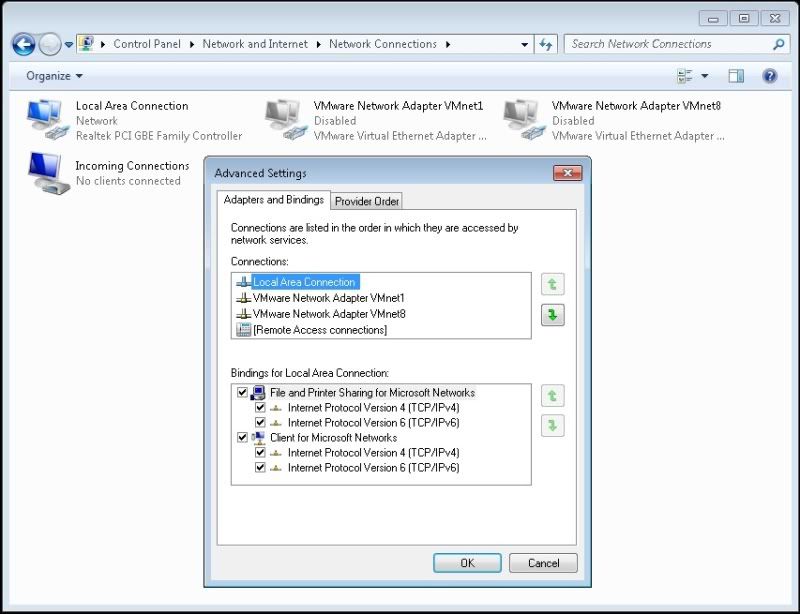The height and width of the screenshot is (614, 800).
Task: Switch to the Adapters and Bindings tab
Action: click(x=273, y=200)
